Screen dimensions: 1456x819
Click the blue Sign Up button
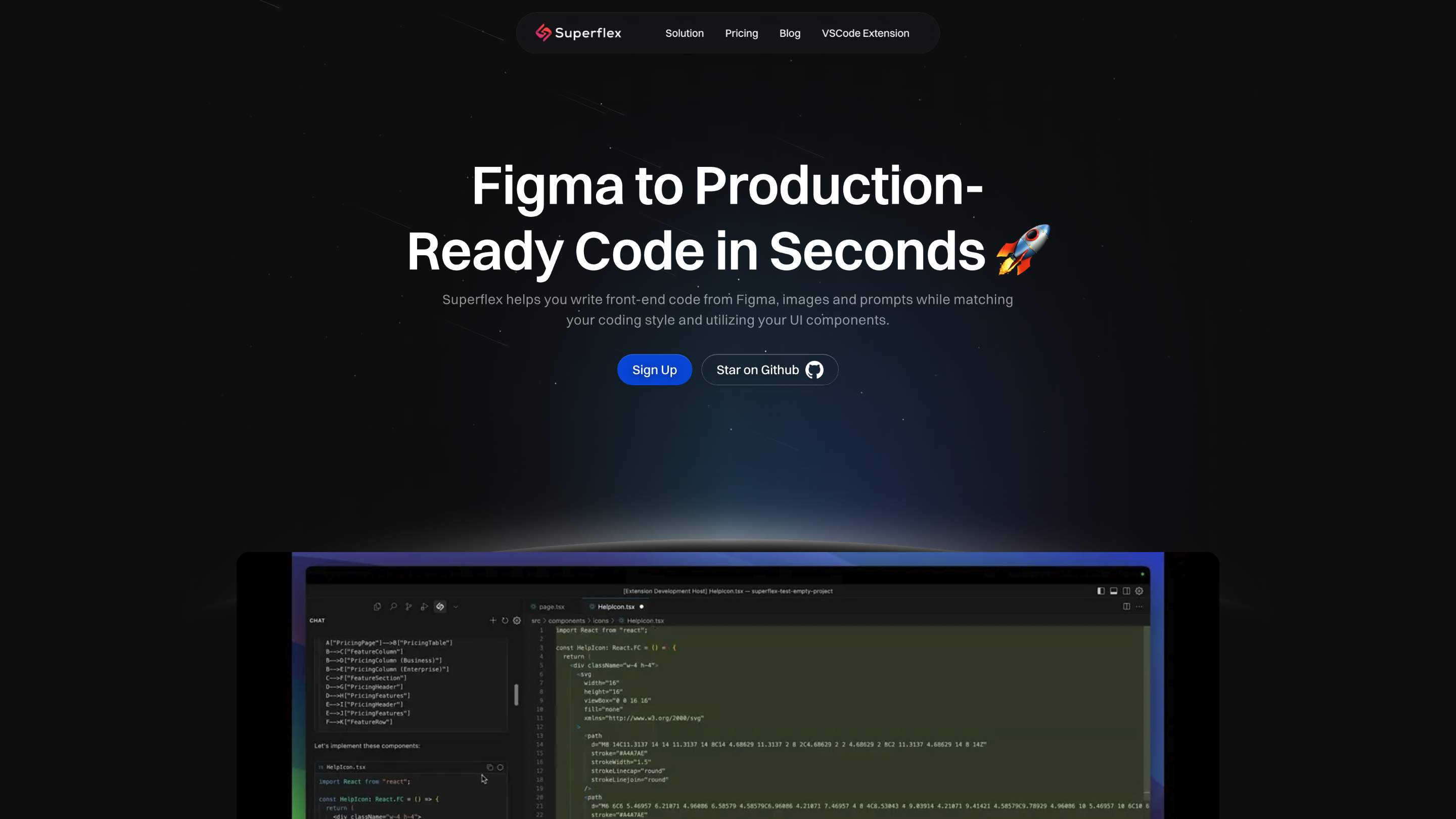pos(654,370)
